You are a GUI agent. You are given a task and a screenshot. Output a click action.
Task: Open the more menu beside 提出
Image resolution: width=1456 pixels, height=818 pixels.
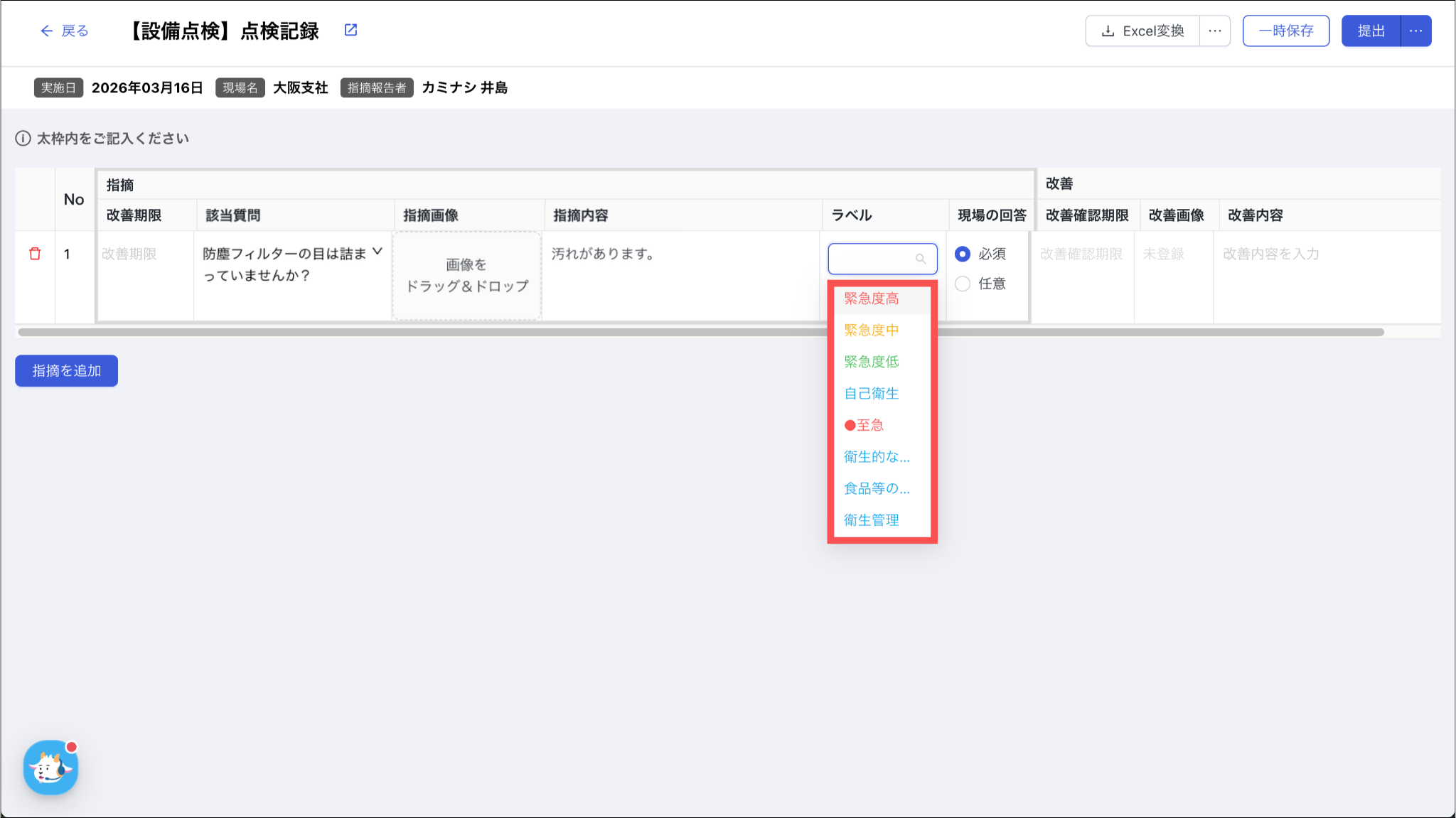pos(1415,31)
